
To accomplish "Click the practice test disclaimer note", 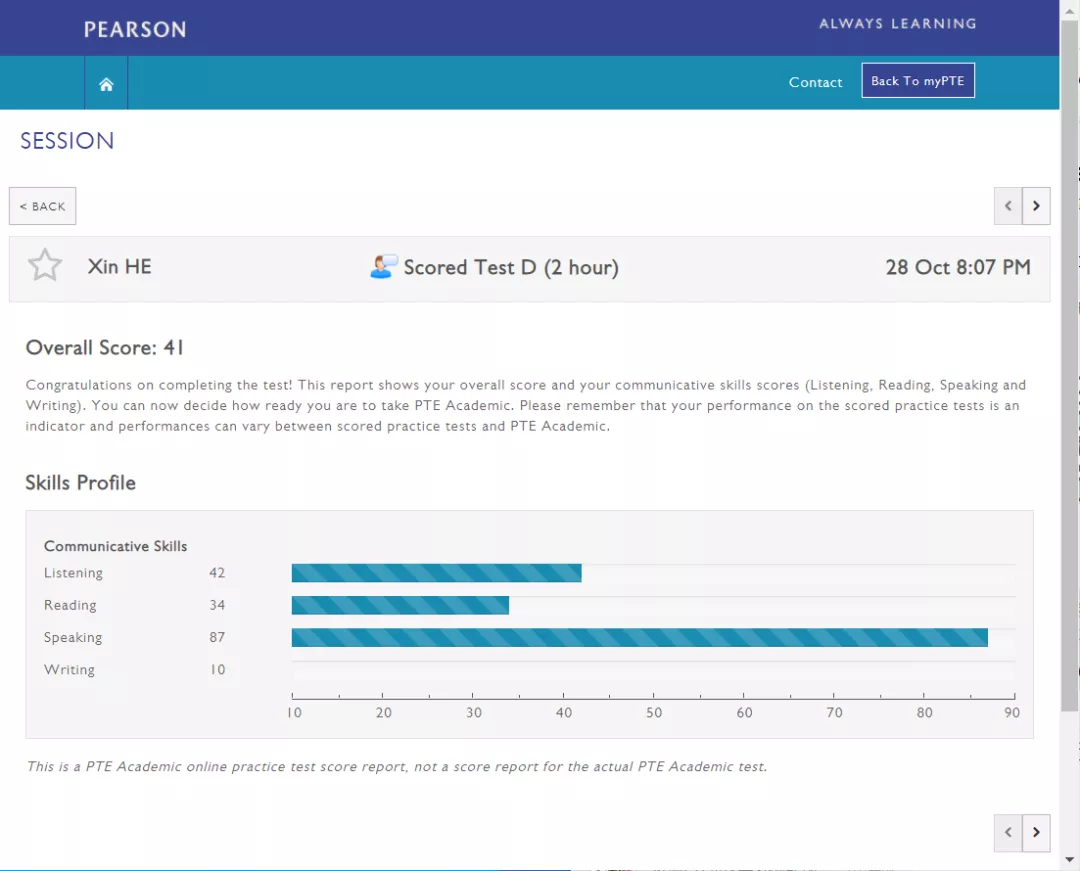I will [397, 766].
